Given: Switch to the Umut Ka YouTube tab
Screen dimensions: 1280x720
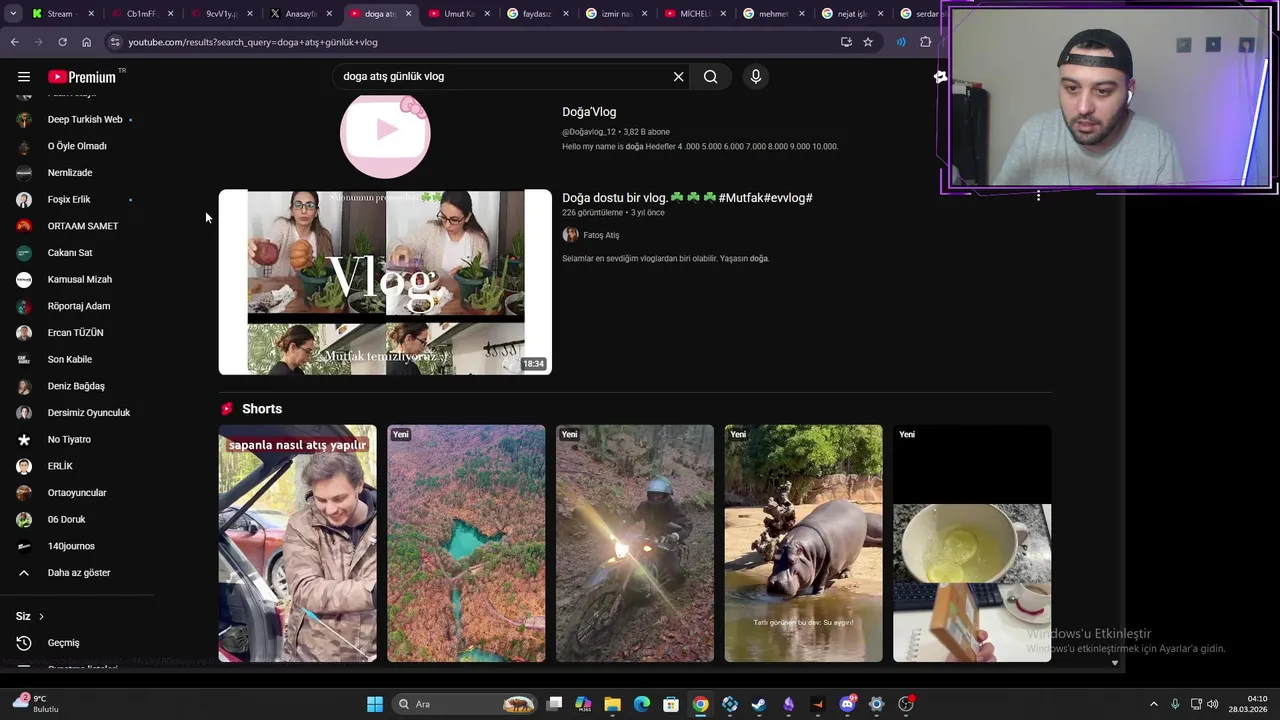Looking at the screenshot, I should (458, 14).
